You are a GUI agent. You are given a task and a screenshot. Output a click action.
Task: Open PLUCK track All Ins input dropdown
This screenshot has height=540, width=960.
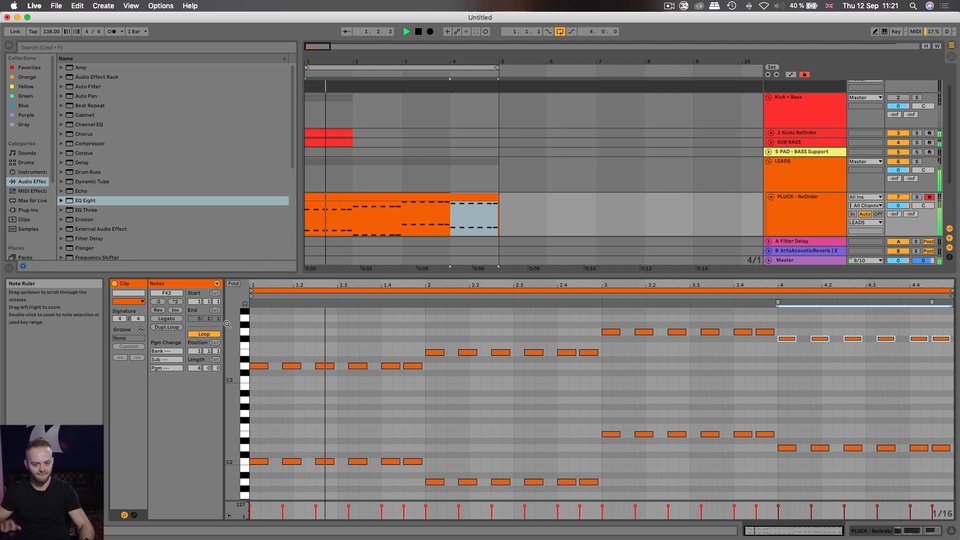tap(865, 197)
